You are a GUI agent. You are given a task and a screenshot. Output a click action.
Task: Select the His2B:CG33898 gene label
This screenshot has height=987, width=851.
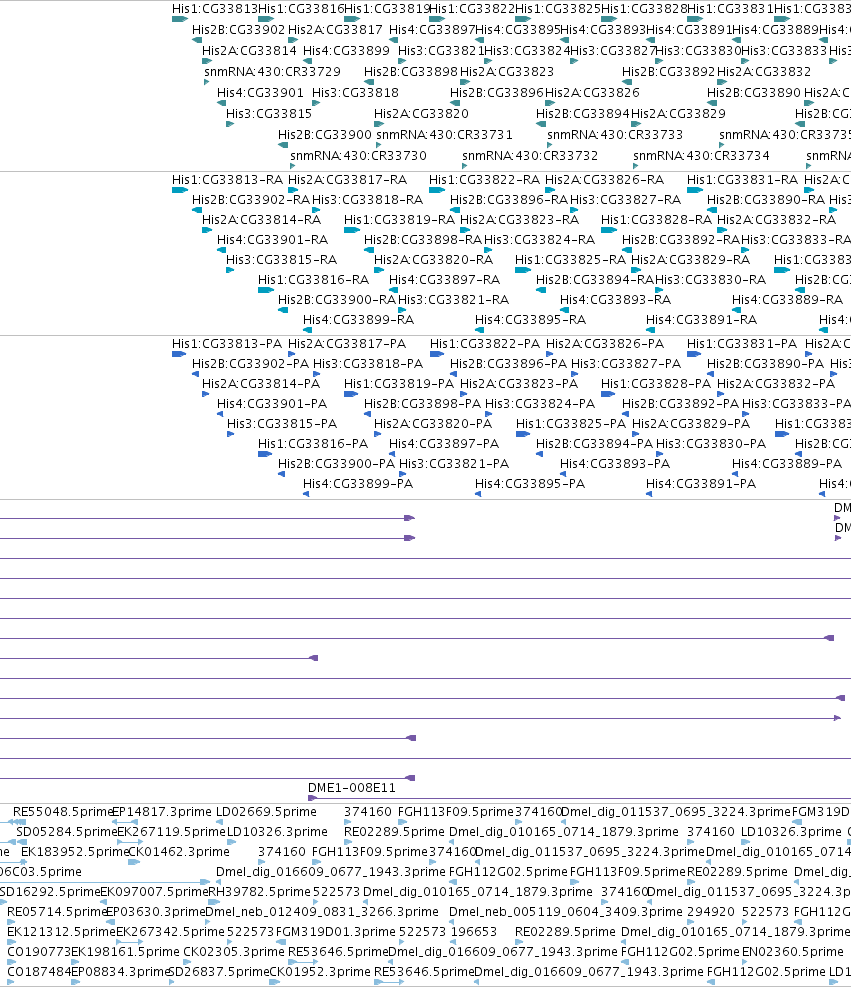pyautogui.click(x=411, y=72)
